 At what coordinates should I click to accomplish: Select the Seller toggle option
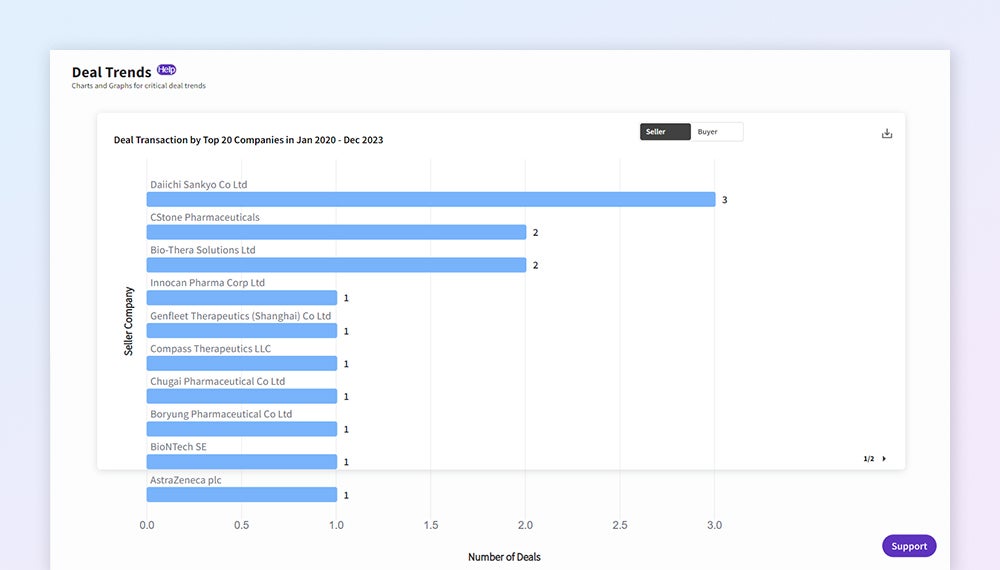coord(665,132)
